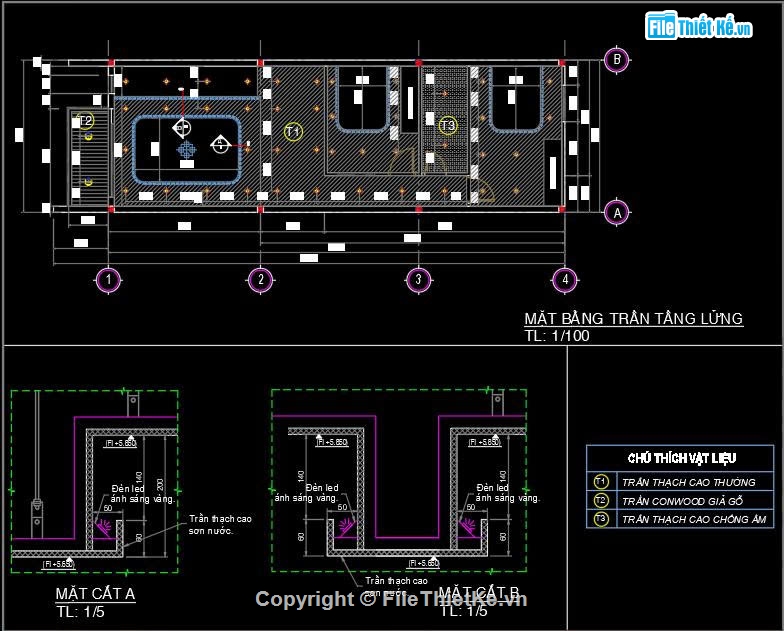Click the T1 ceiling tag in plan
This screenshot has width=784, height=631.
(x=293, y=131)
